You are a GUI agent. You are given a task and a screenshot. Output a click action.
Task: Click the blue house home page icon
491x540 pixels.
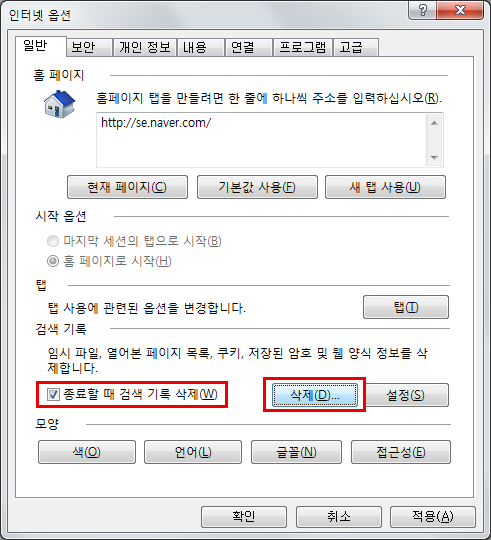click(x=59, y=105)
